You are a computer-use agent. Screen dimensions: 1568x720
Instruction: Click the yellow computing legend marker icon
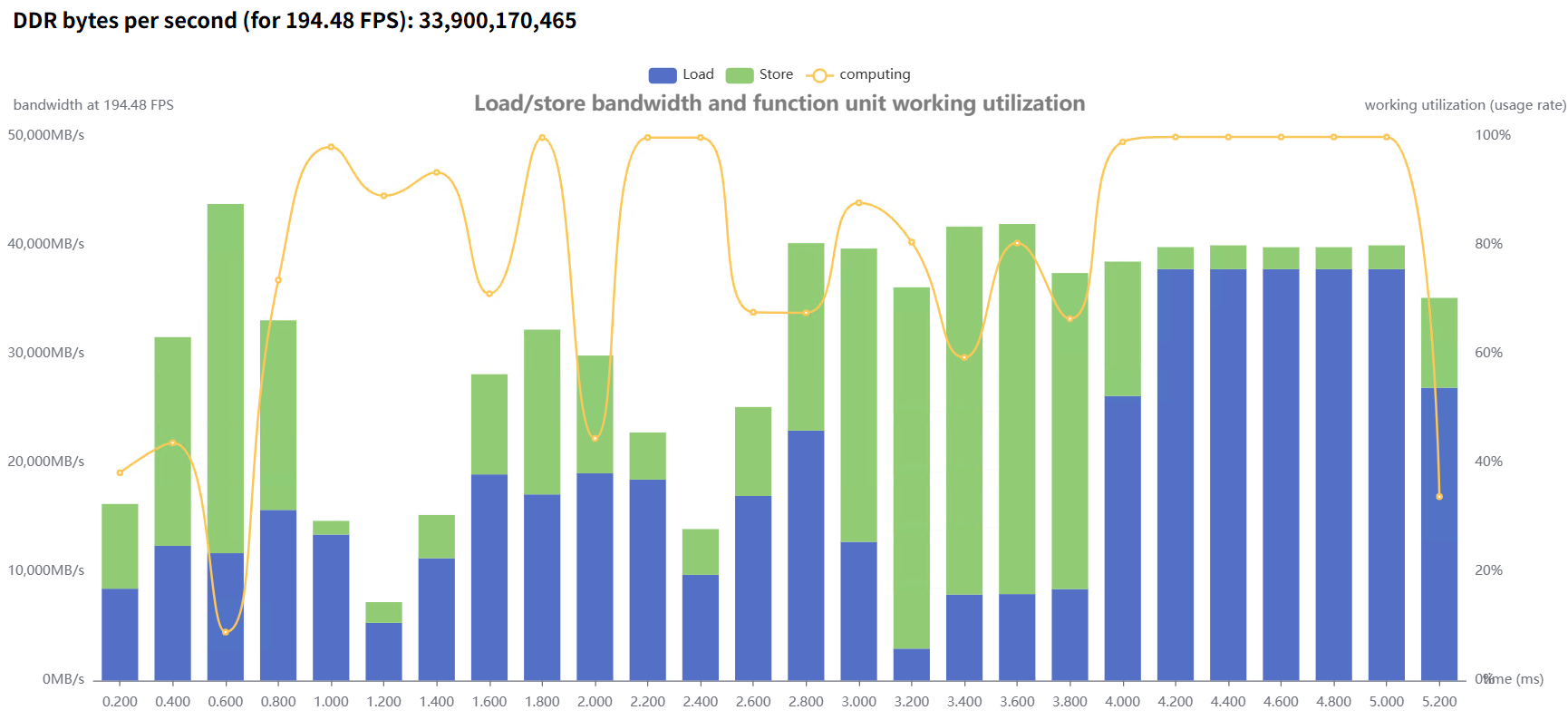click(819, 75)
